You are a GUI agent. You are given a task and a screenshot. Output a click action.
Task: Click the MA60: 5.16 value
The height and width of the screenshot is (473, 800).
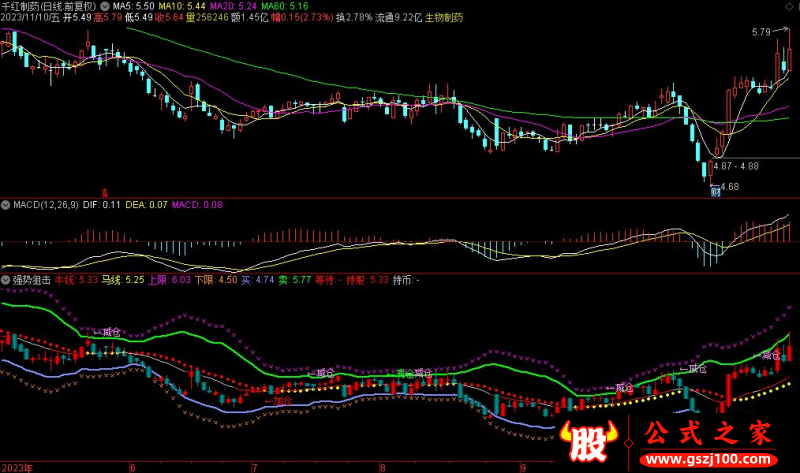click(285, 6)
